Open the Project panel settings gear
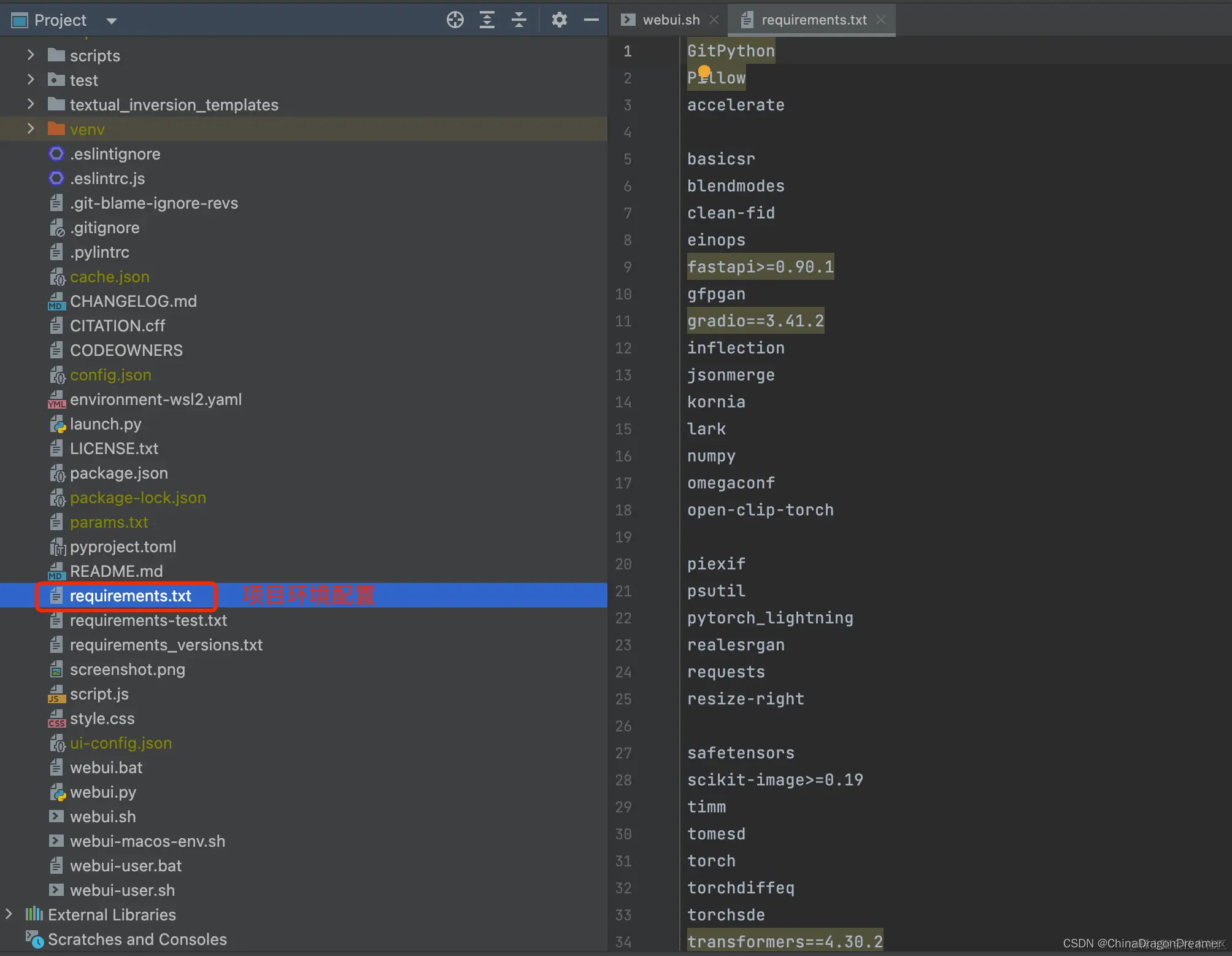Viewport: 1232px width, 956px height. click(x=559, y=20)
